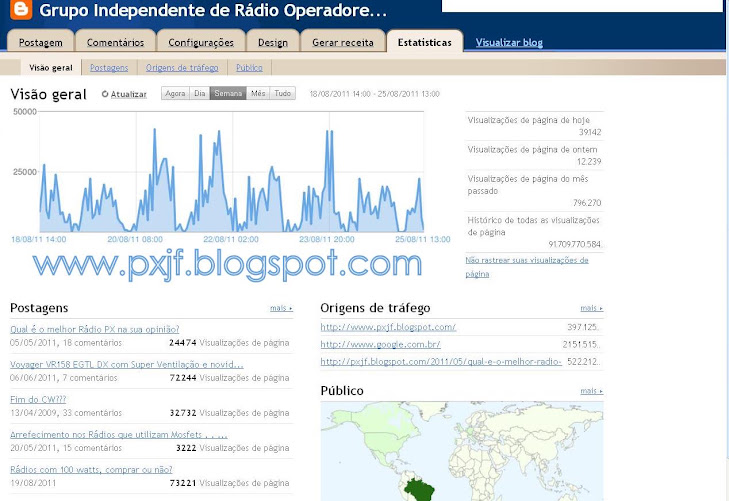Click the Visualizar blog link

pos(509,42)
